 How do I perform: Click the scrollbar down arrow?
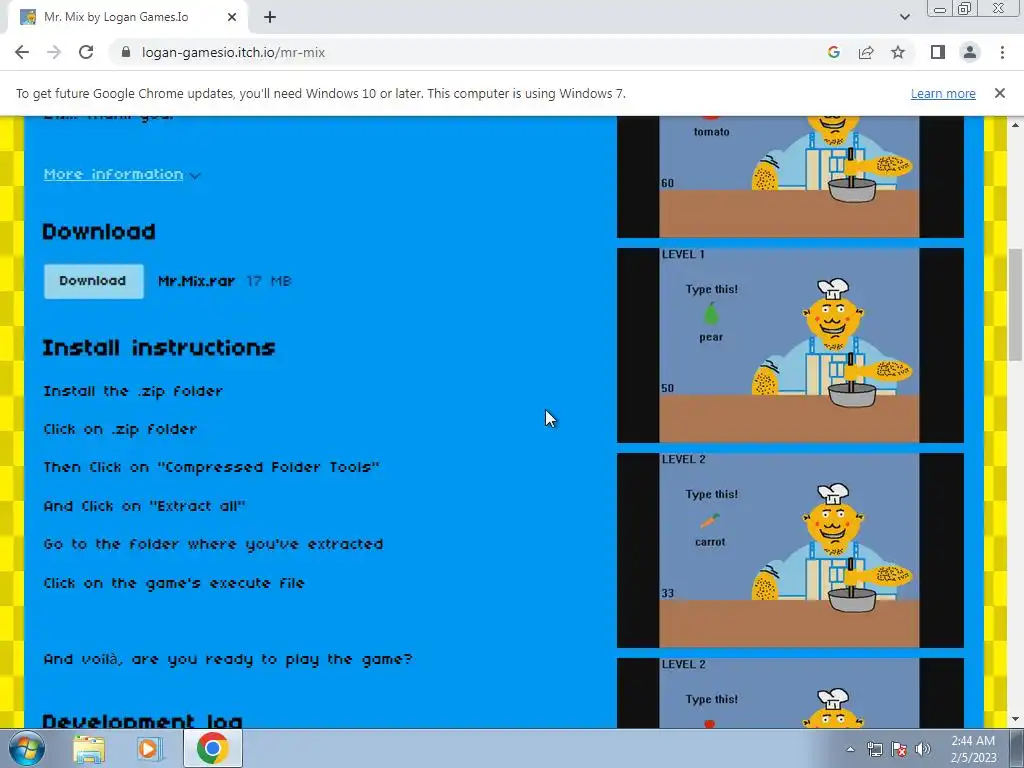(x=1015, y=720)
